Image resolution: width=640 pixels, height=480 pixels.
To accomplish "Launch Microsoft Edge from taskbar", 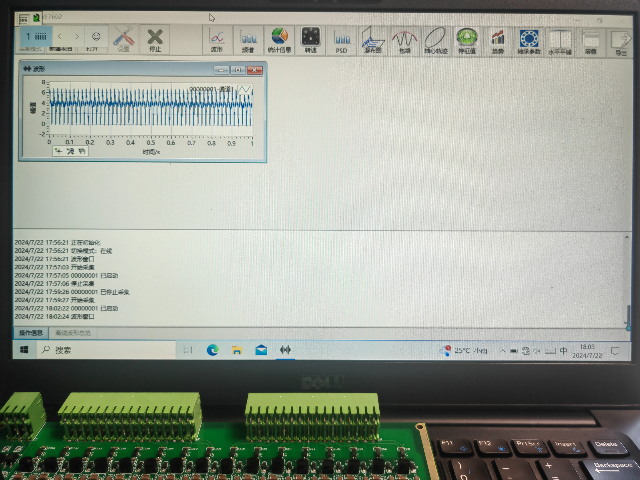I will point(212,350).
